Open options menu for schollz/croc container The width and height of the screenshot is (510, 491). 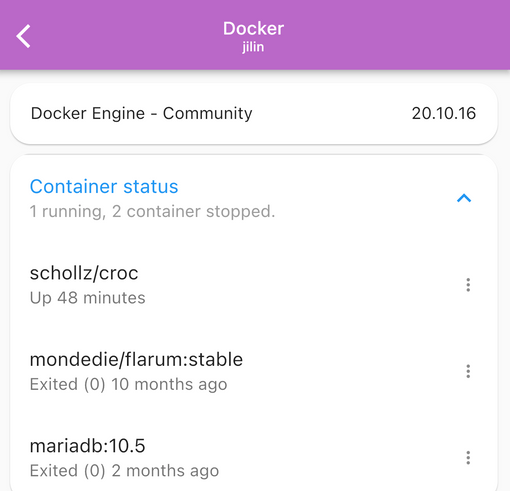[x=468, y=285]
